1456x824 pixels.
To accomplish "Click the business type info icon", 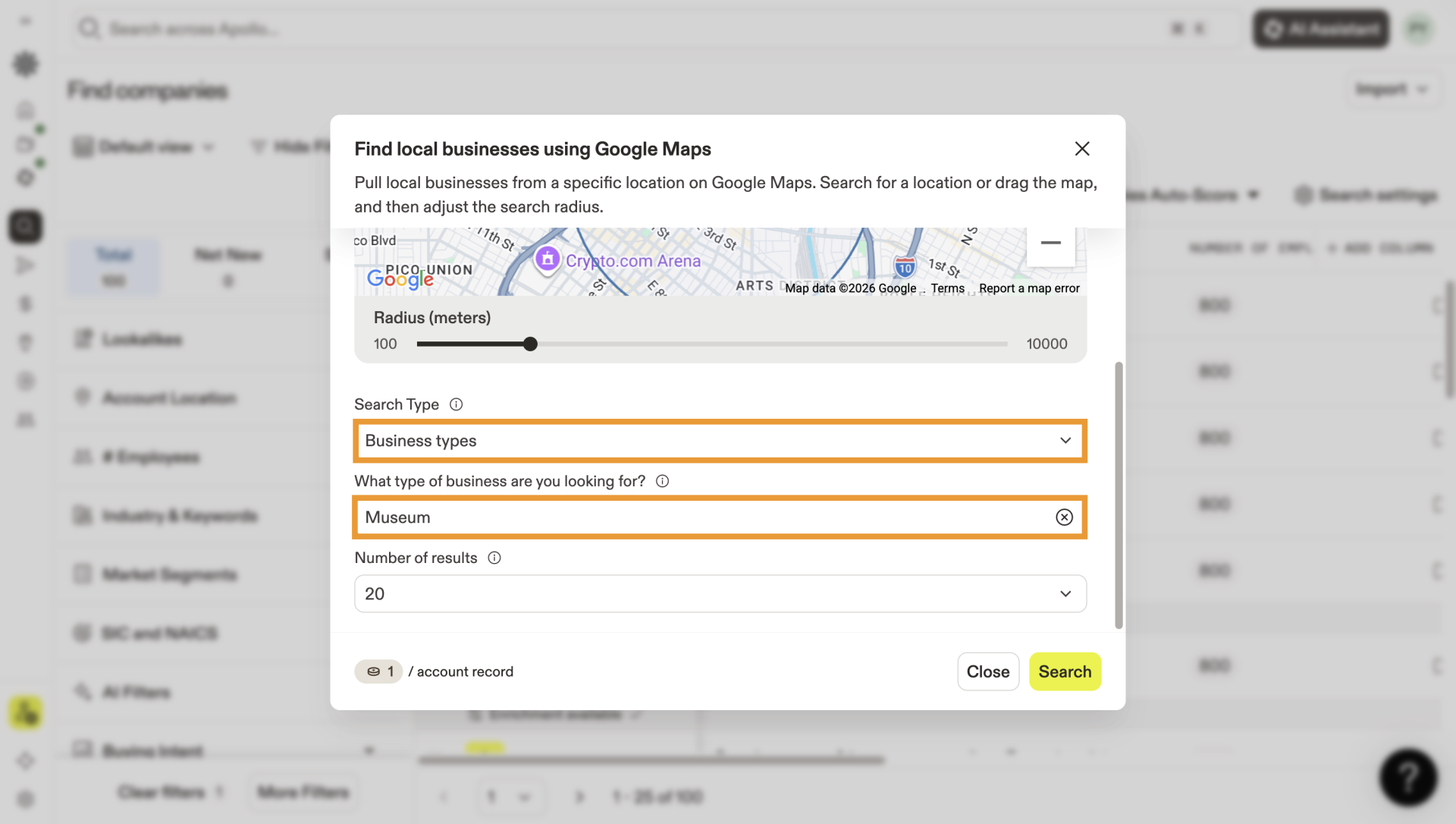I will (662, 481).
